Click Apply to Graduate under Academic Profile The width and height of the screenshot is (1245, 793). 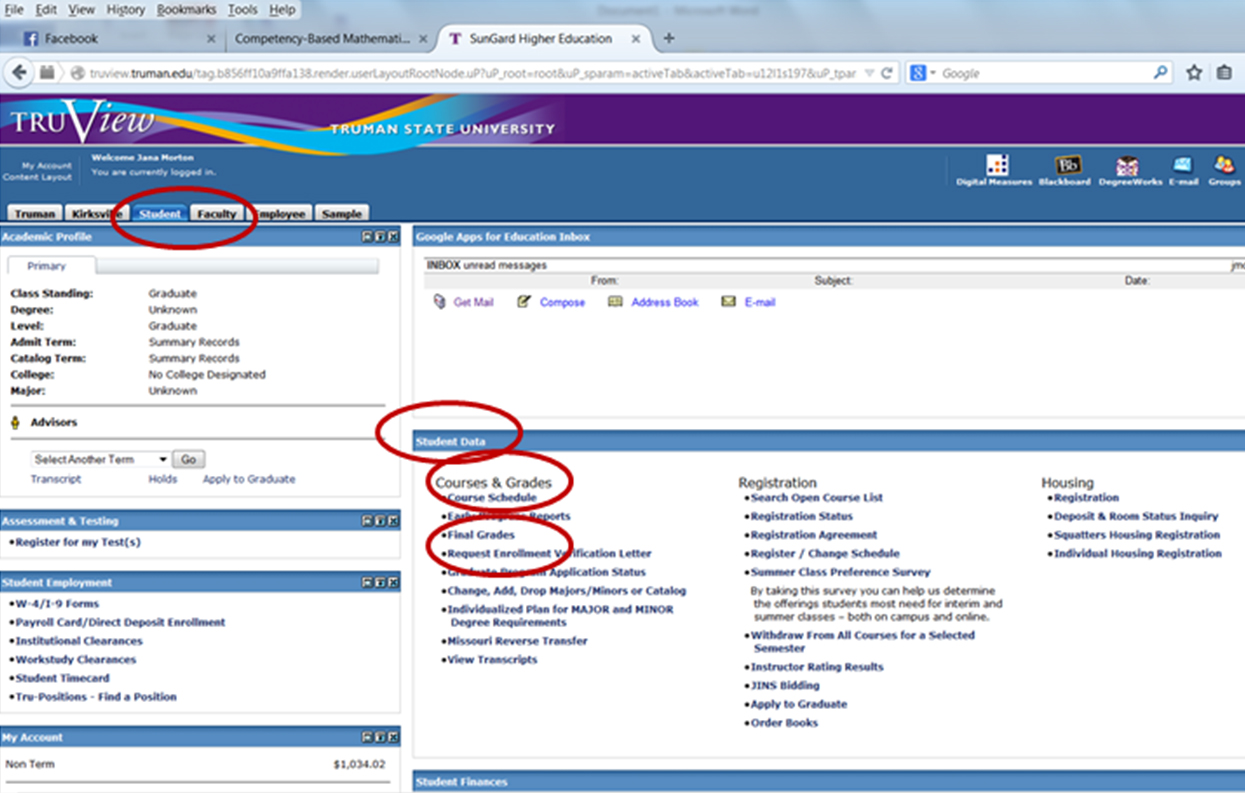pyautogui.click(x=249, y=479)
